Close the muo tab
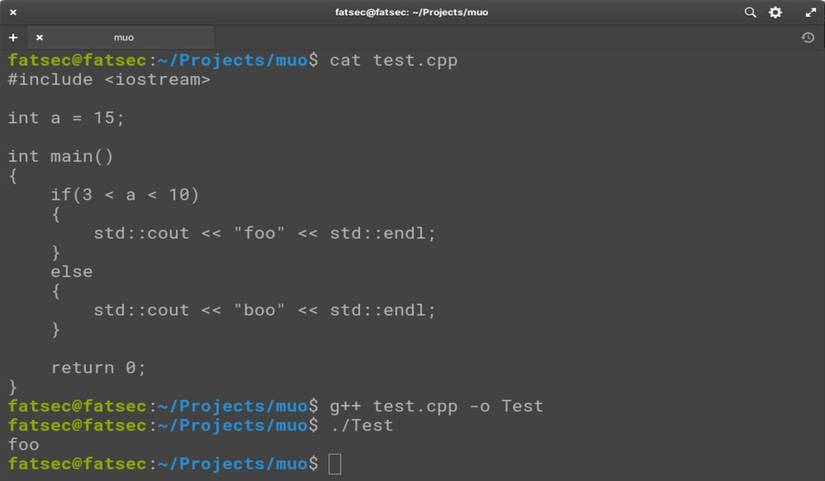The image size is (825, 481). pos(40,37)
